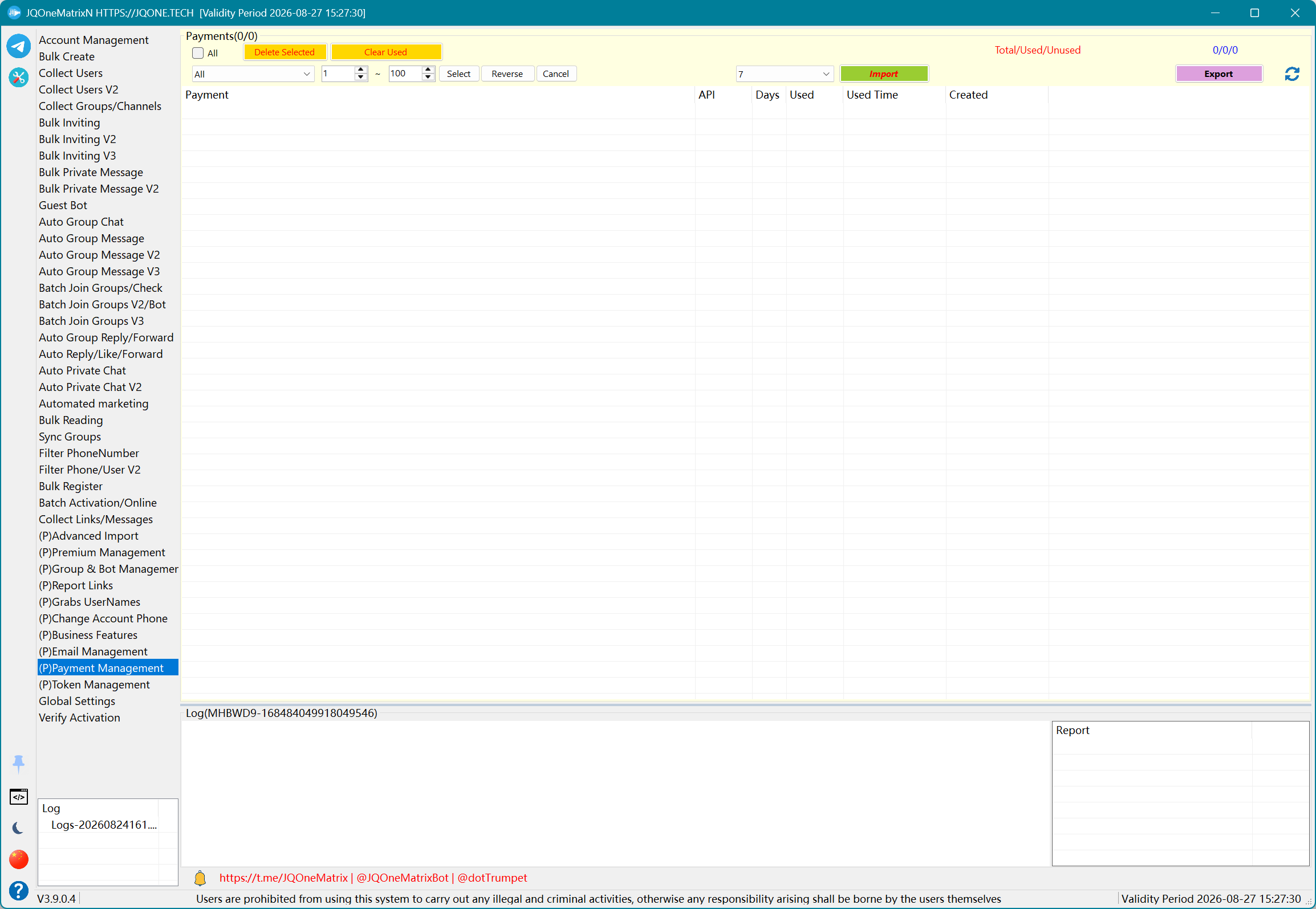The width and height of the screenshot is (1316, 909).
Task: Open Account Management
Action: click(x=94, y=40)
